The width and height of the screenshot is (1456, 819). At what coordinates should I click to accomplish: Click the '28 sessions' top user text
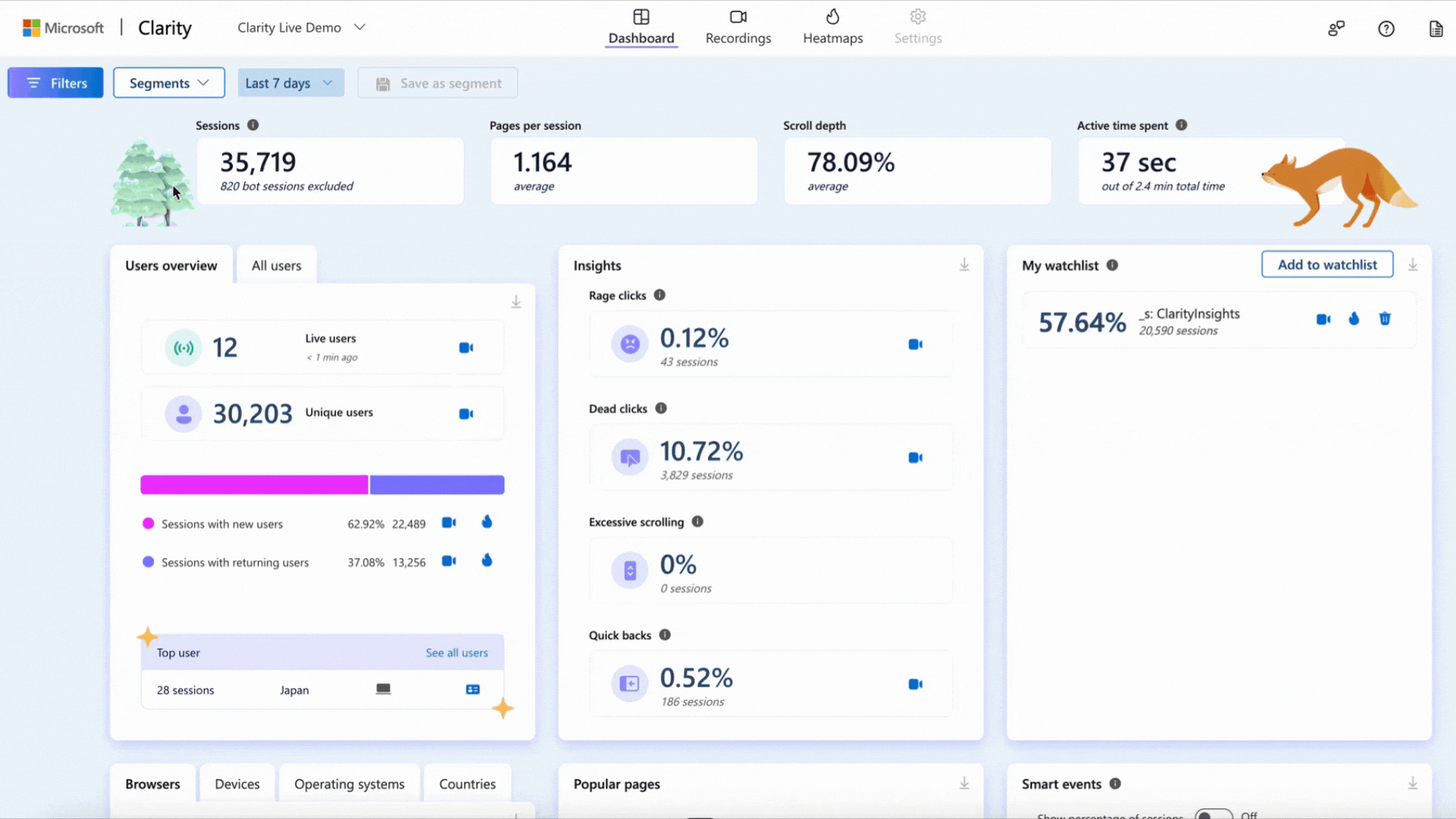185,690
